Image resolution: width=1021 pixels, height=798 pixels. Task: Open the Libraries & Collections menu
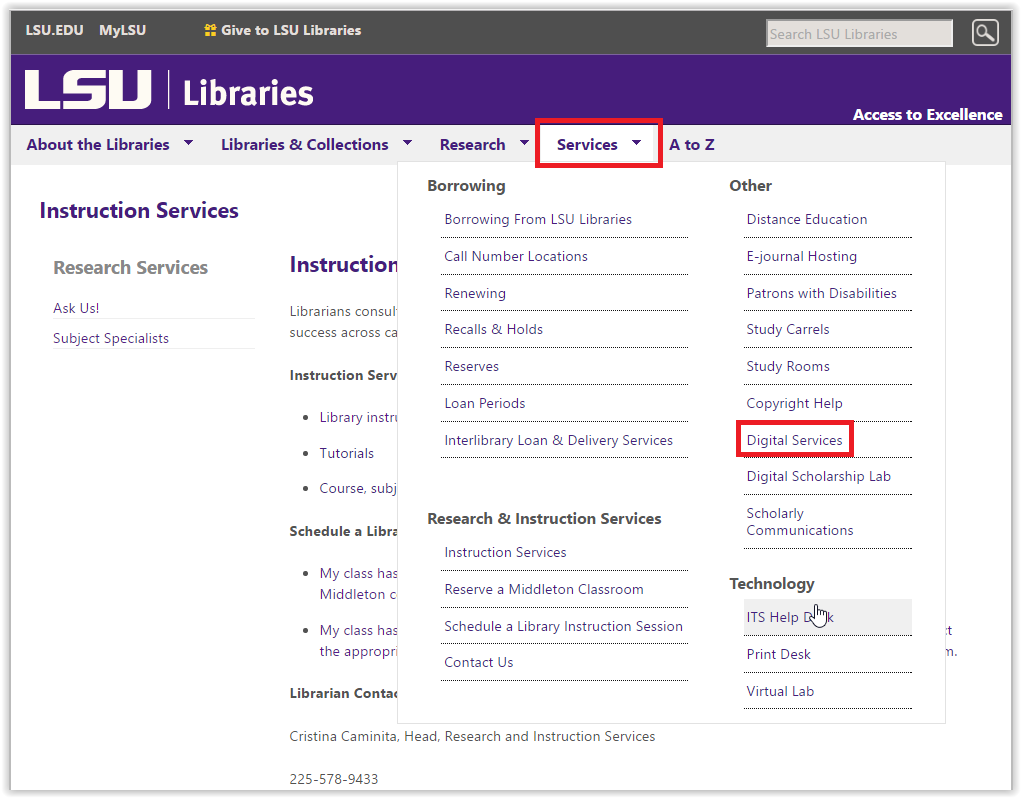(x=305, y=144)
